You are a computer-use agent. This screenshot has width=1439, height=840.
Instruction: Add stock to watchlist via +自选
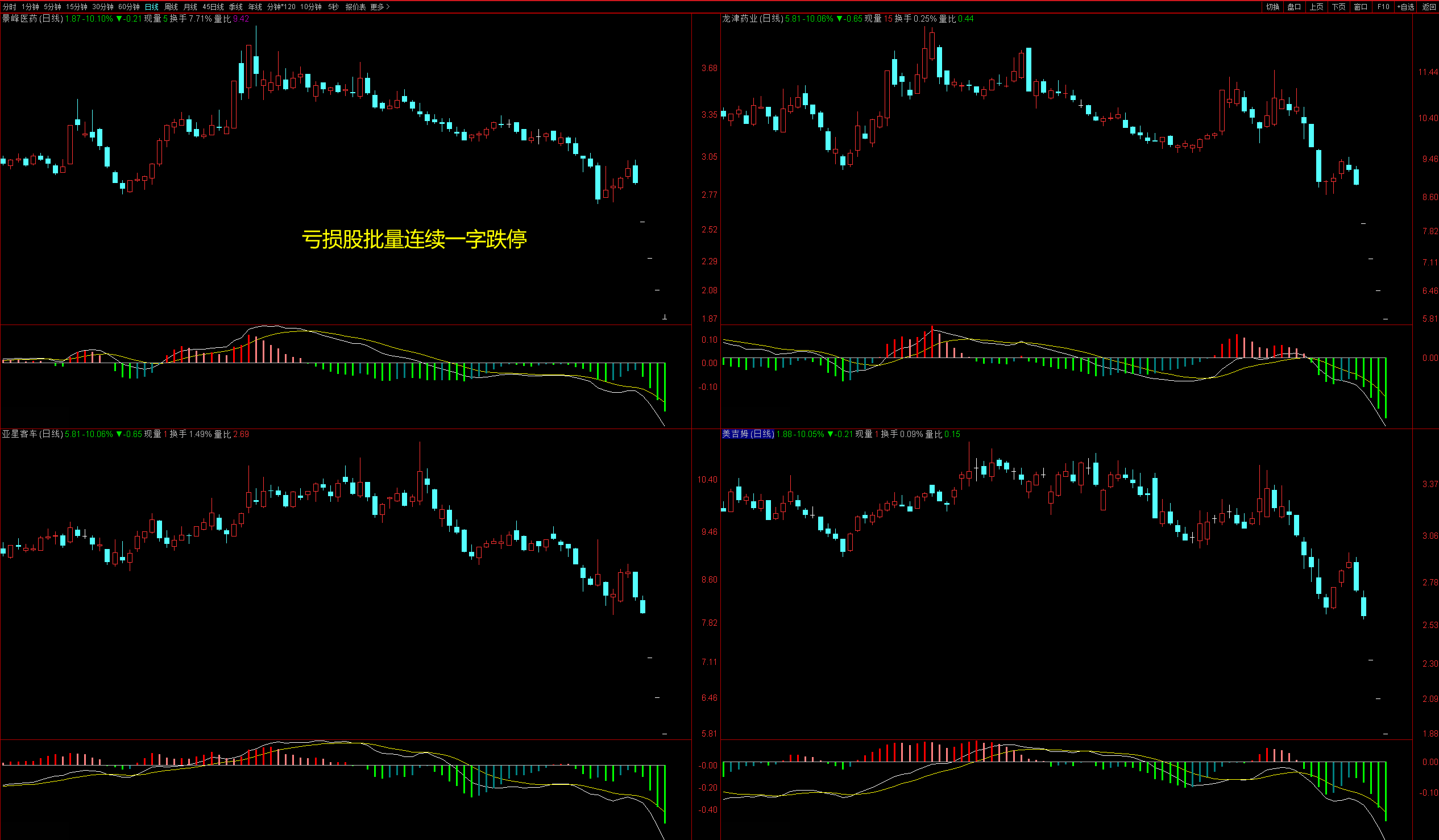point(1405,7)
